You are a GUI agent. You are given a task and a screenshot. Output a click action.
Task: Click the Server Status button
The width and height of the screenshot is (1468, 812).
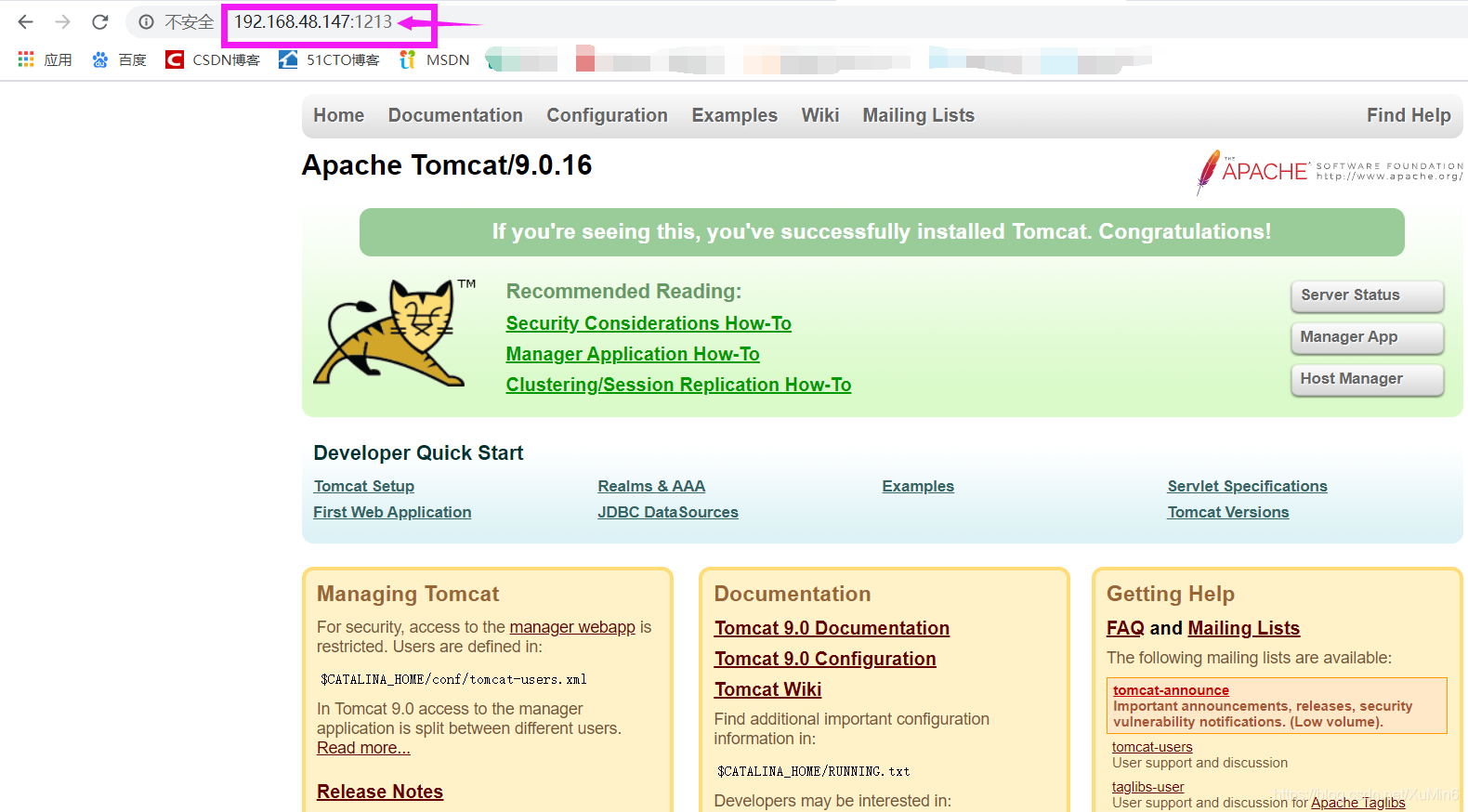[1367, 295]
